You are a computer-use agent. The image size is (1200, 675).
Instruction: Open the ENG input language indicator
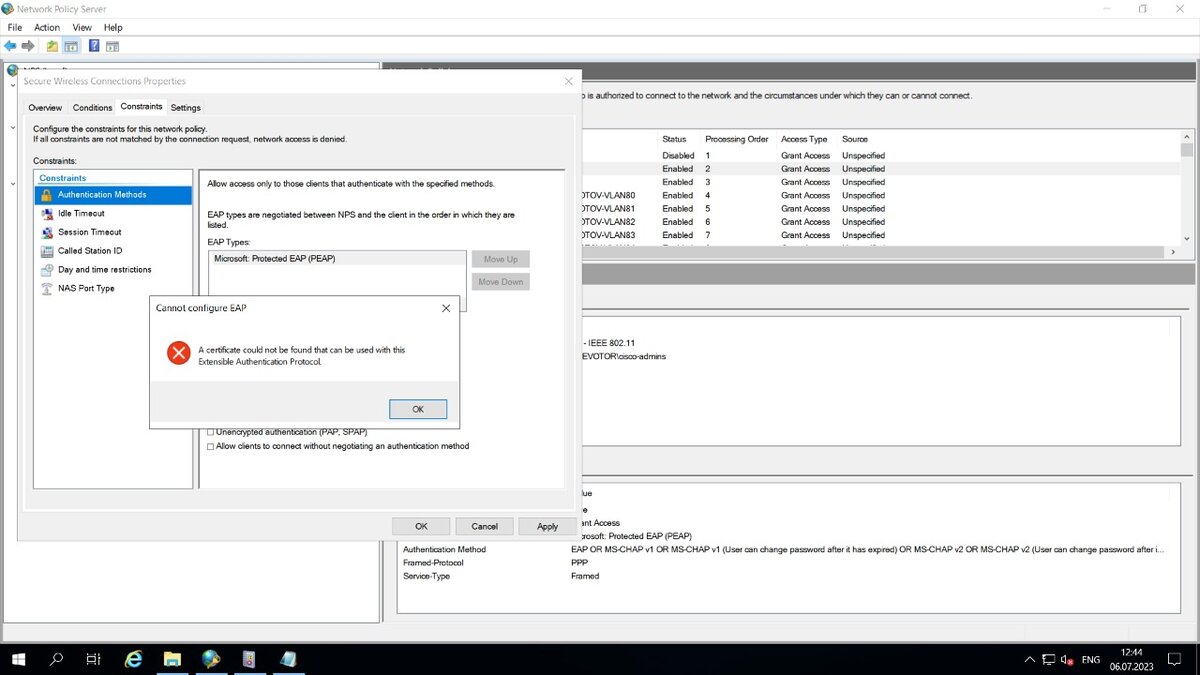tap(1091, 660)
